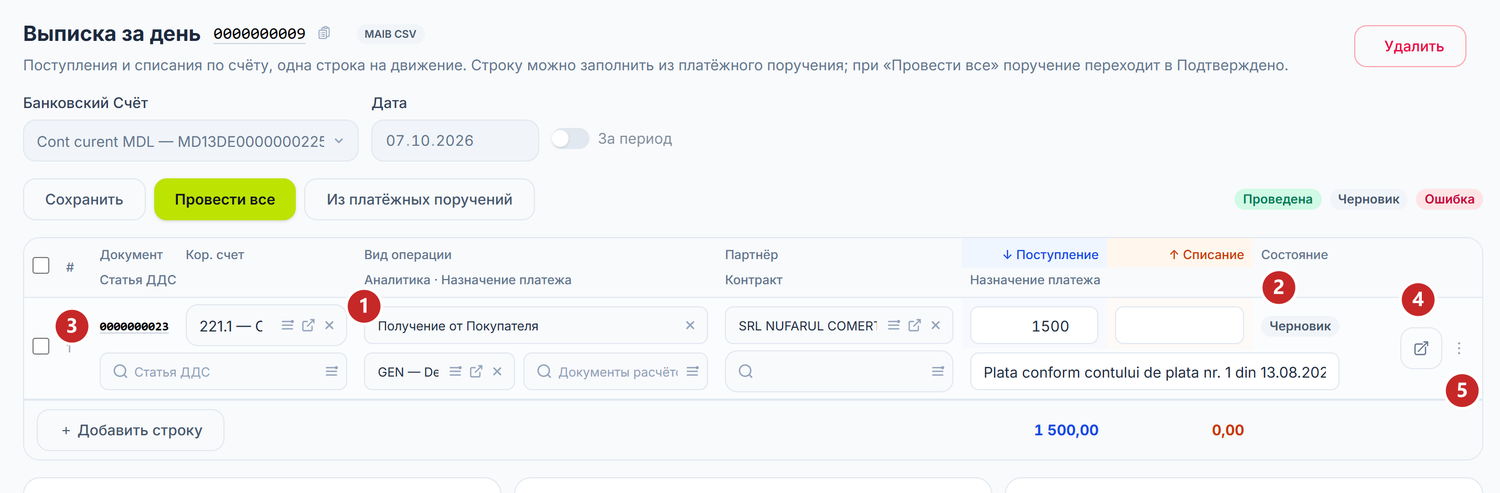Click the Черновик status in row 0000000023
The height and width of the screenshot is (493, 1500).
[1300, 325]
